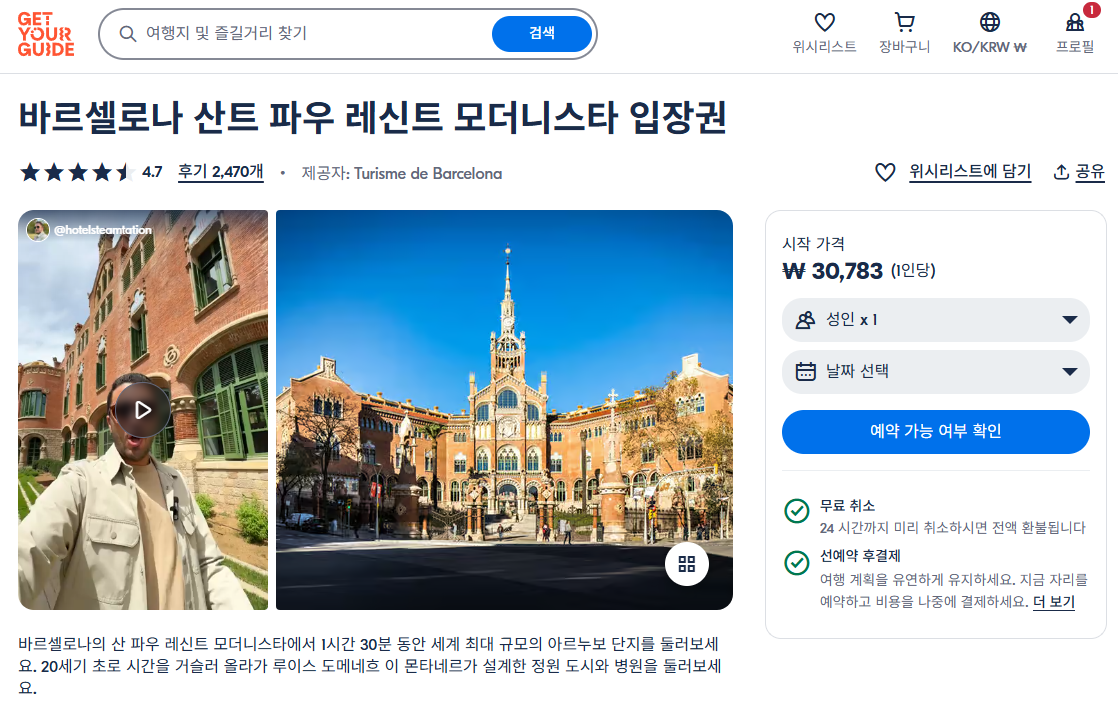Open the shopping cart icon
Image resolution: width=1118 pixels, height=707 pixels.
click(x=904, y=23)
